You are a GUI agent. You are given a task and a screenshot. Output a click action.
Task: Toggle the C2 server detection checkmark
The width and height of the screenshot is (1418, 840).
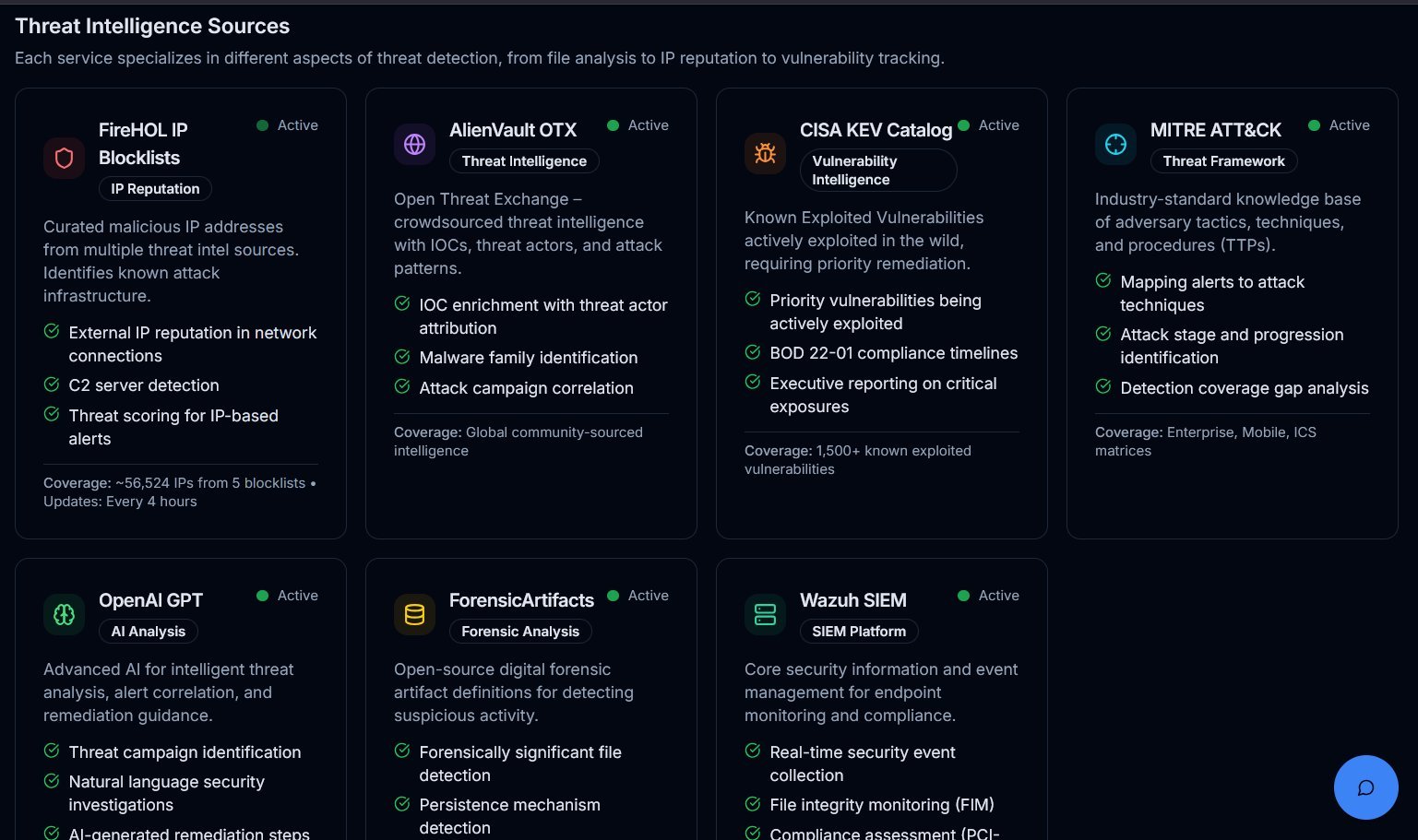(x=52, y=384)
